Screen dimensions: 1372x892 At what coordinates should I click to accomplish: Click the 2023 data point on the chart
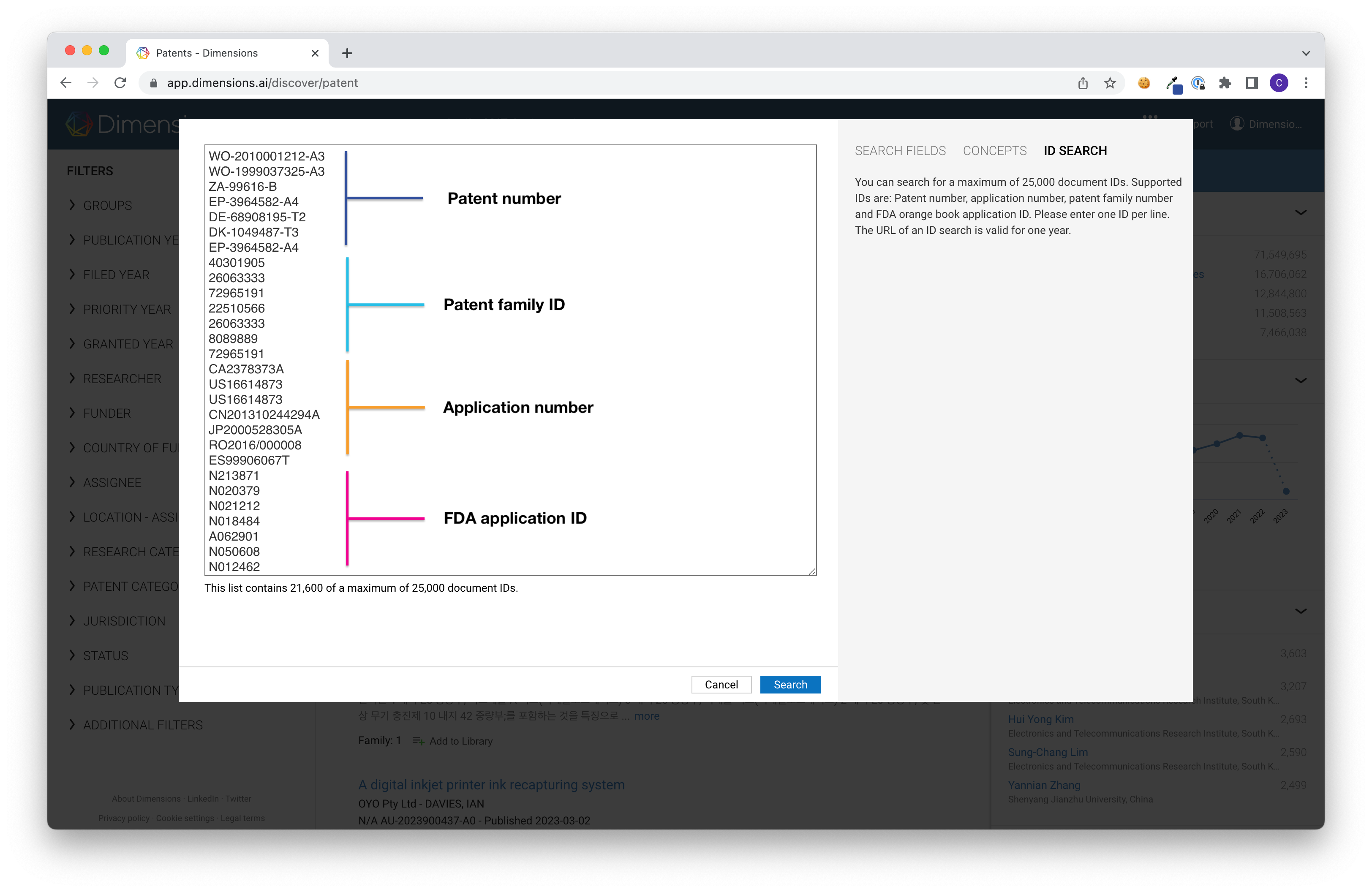(x=1286, y=491)
